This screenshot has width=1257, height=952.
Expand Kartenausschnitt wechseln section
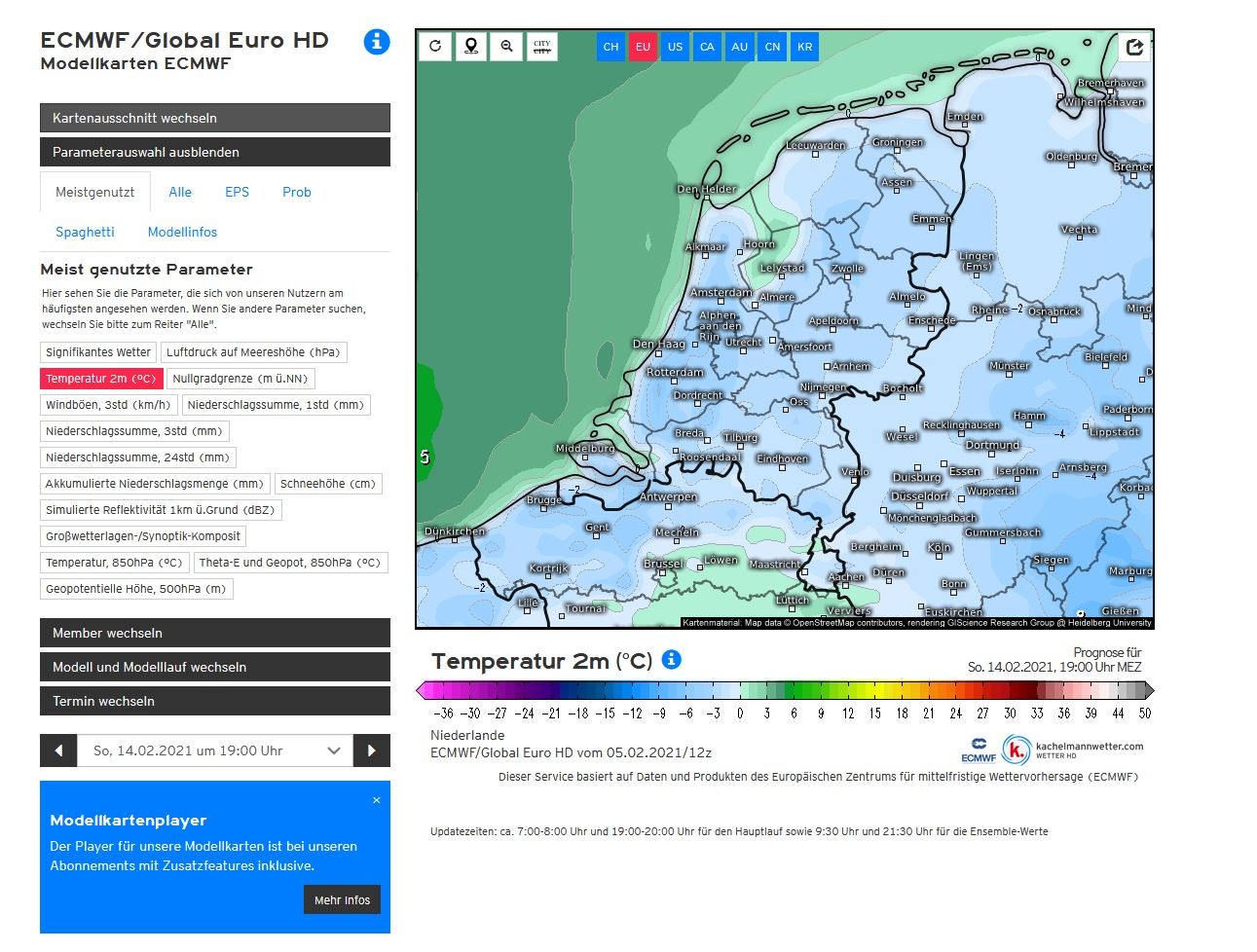point(215,118)
